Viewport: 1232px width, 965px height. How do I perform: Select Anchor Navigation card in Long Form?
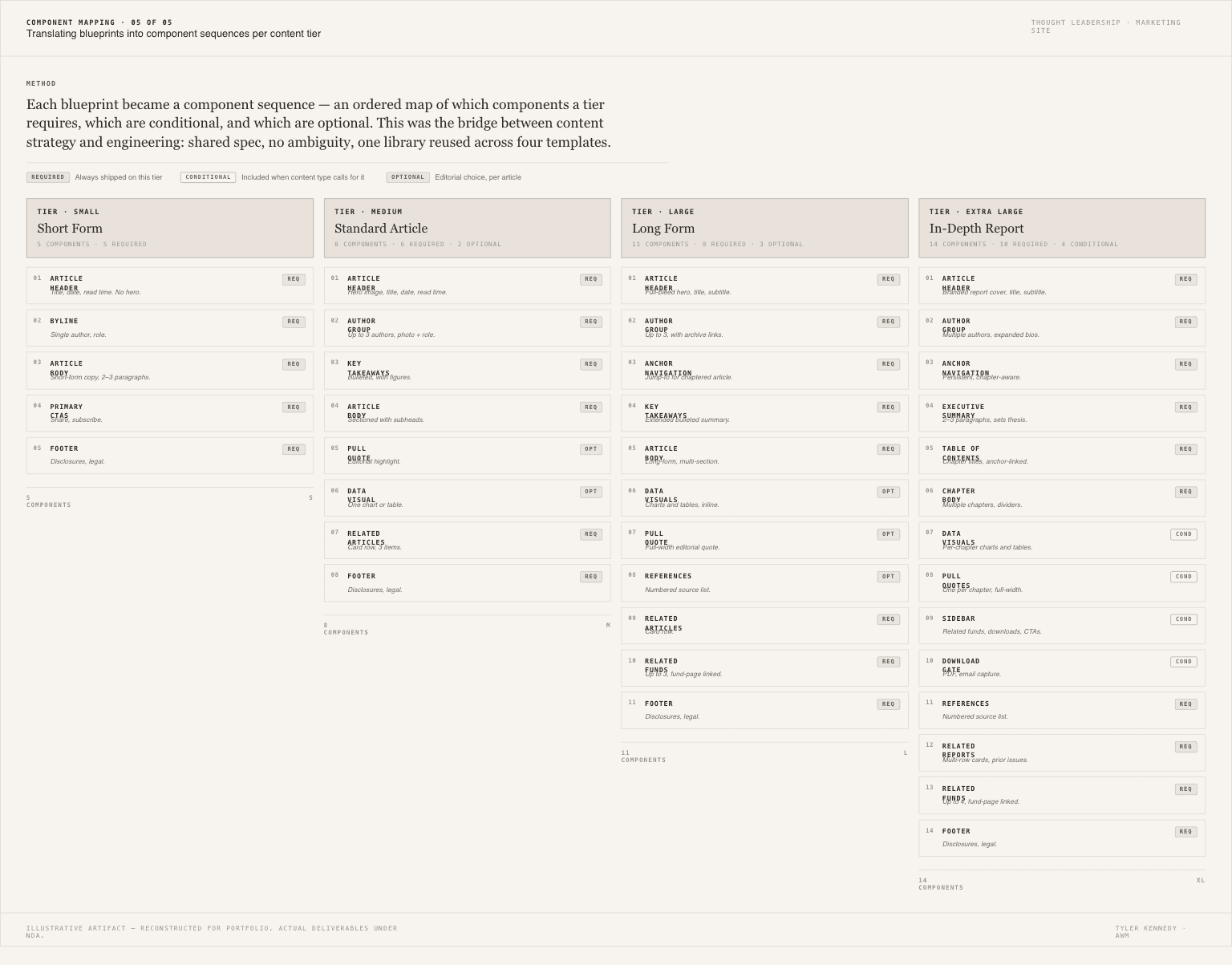click(764, 371)
